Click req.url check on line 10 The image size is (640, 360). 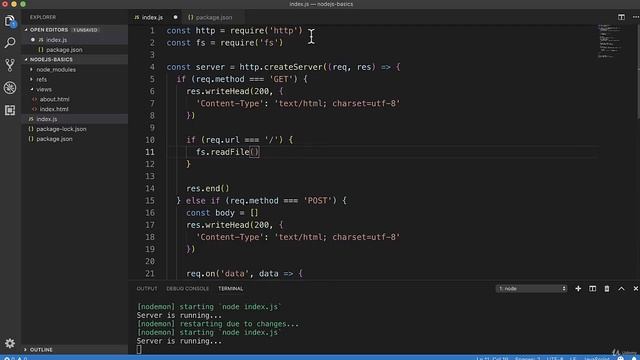(x=240, y=140)
